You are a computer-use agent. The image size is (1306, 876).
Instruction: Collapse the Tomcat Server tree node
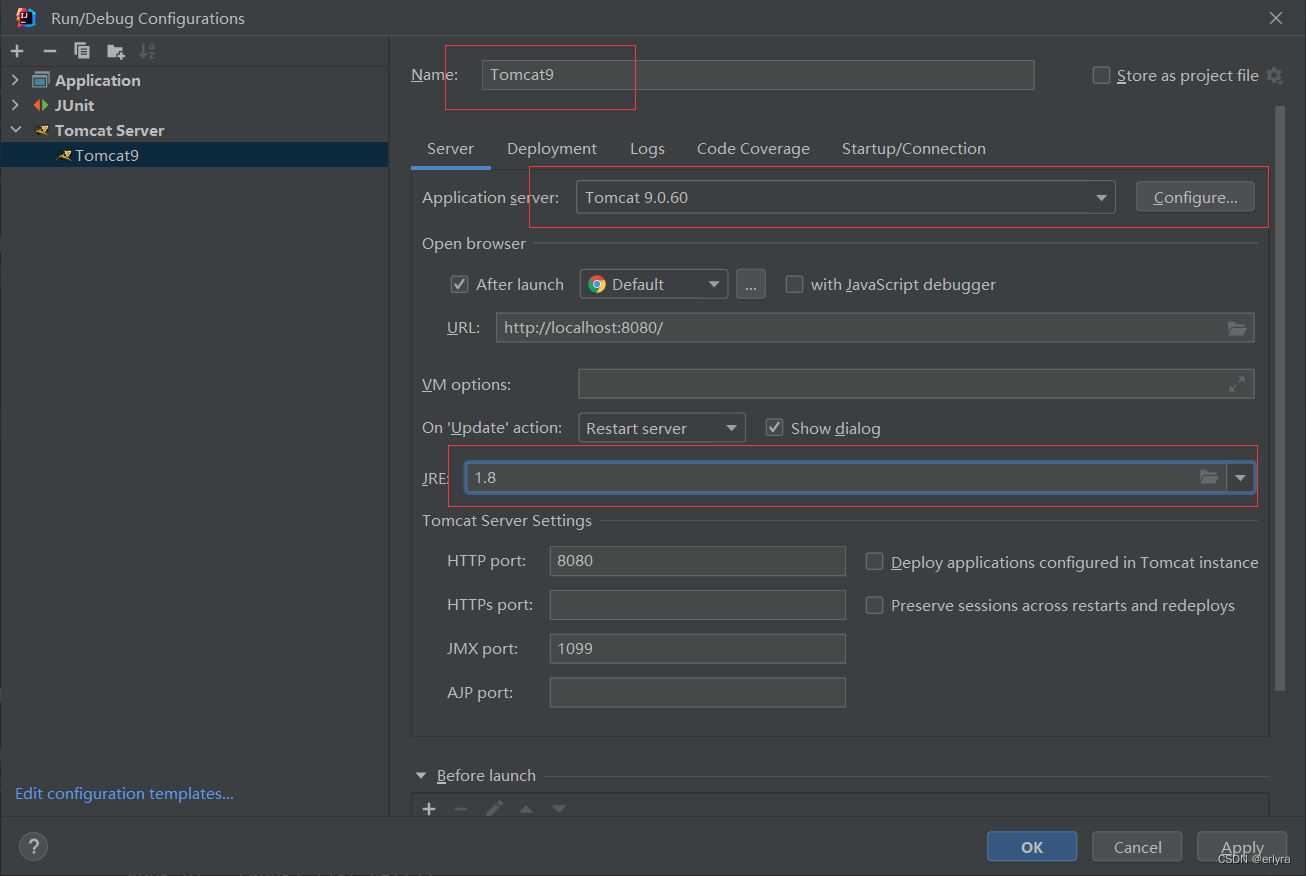(x=15, y=130)
